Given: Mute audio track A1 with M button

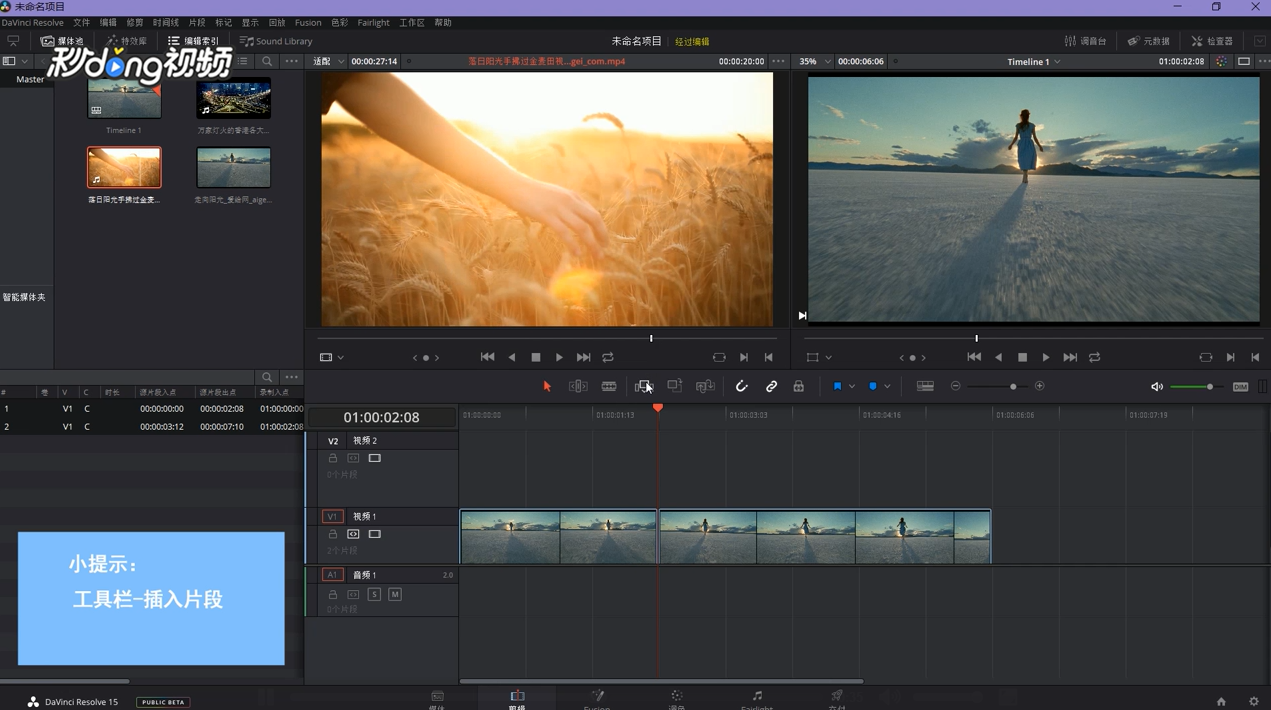Looking at the screenshot, I should pos(395,594).
